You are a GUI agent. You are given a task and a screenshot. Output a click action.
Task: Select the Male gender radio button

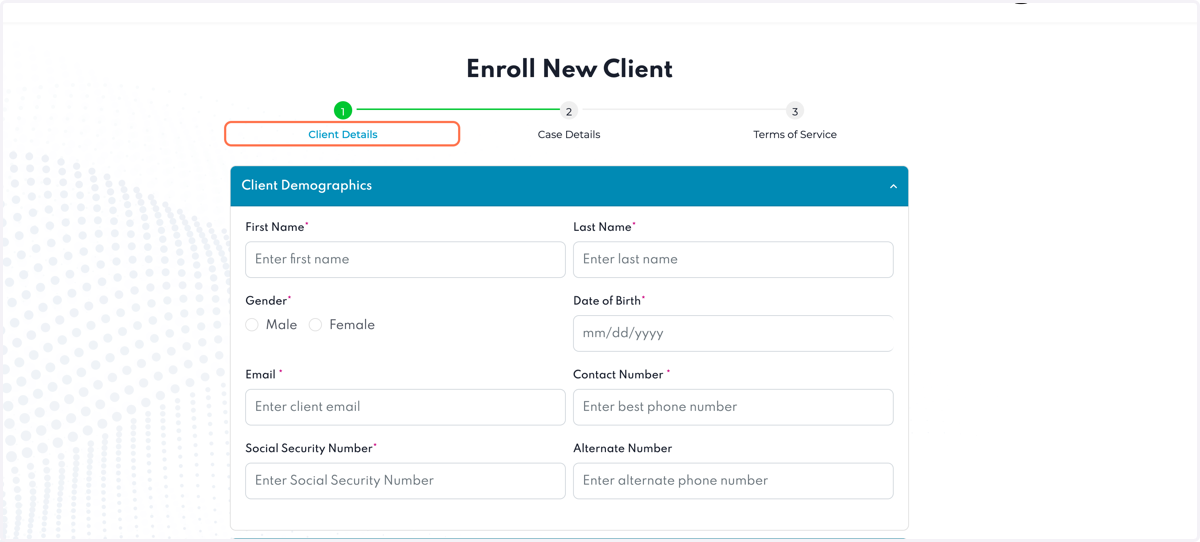coord(252,325)
